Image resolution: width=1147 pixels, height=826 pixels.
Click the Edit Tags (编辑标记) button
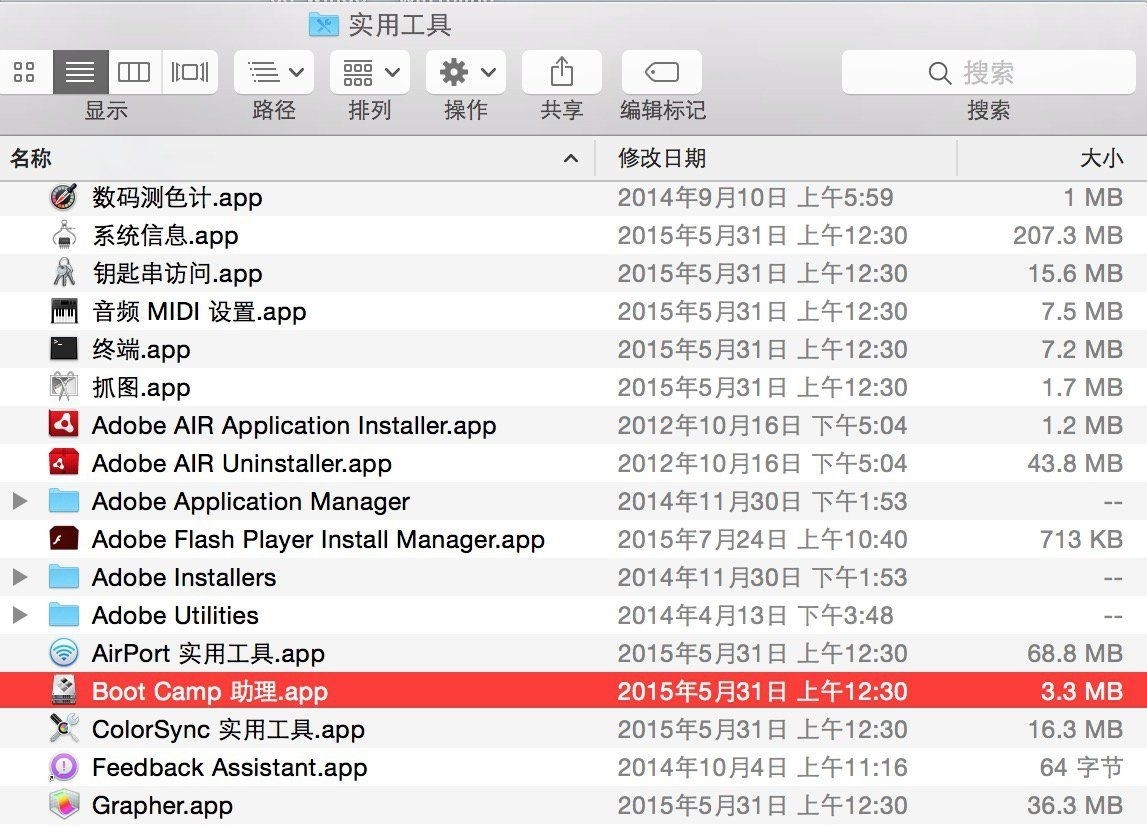pos(661,72)
